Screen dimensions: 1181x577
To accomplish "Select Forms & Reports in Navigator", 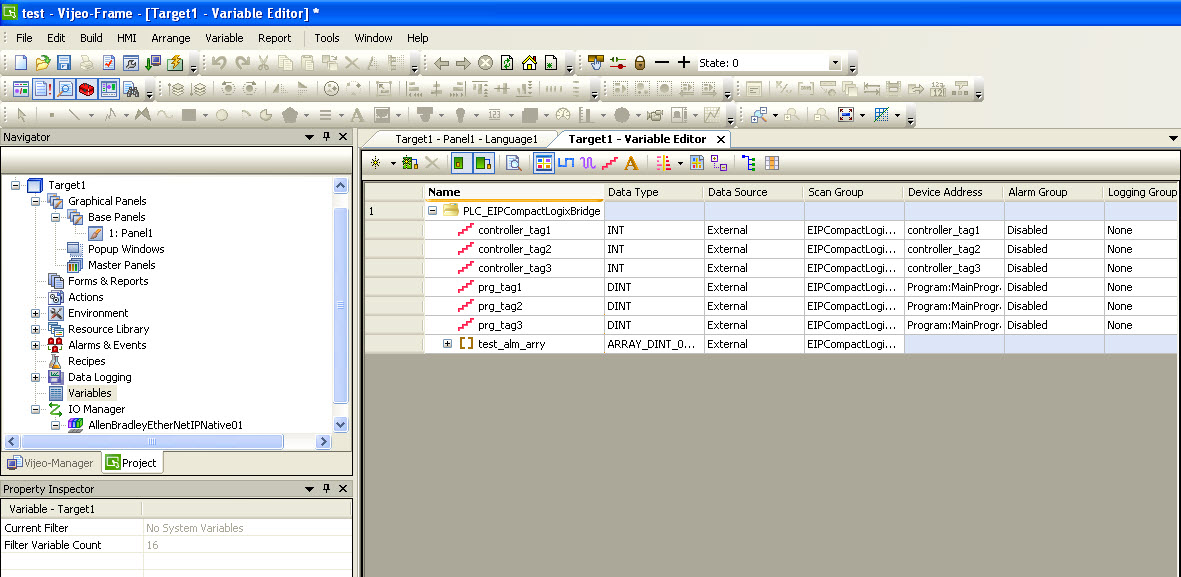I will [x=108, y=281].
